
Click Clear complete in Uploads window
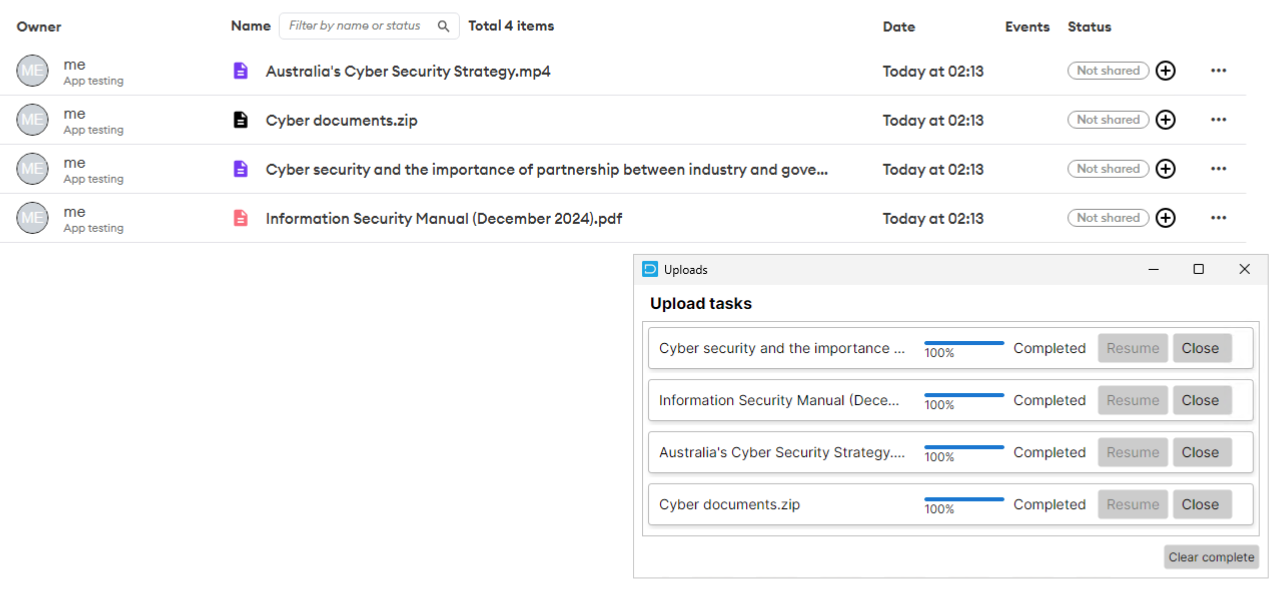tap(1211, 557)
